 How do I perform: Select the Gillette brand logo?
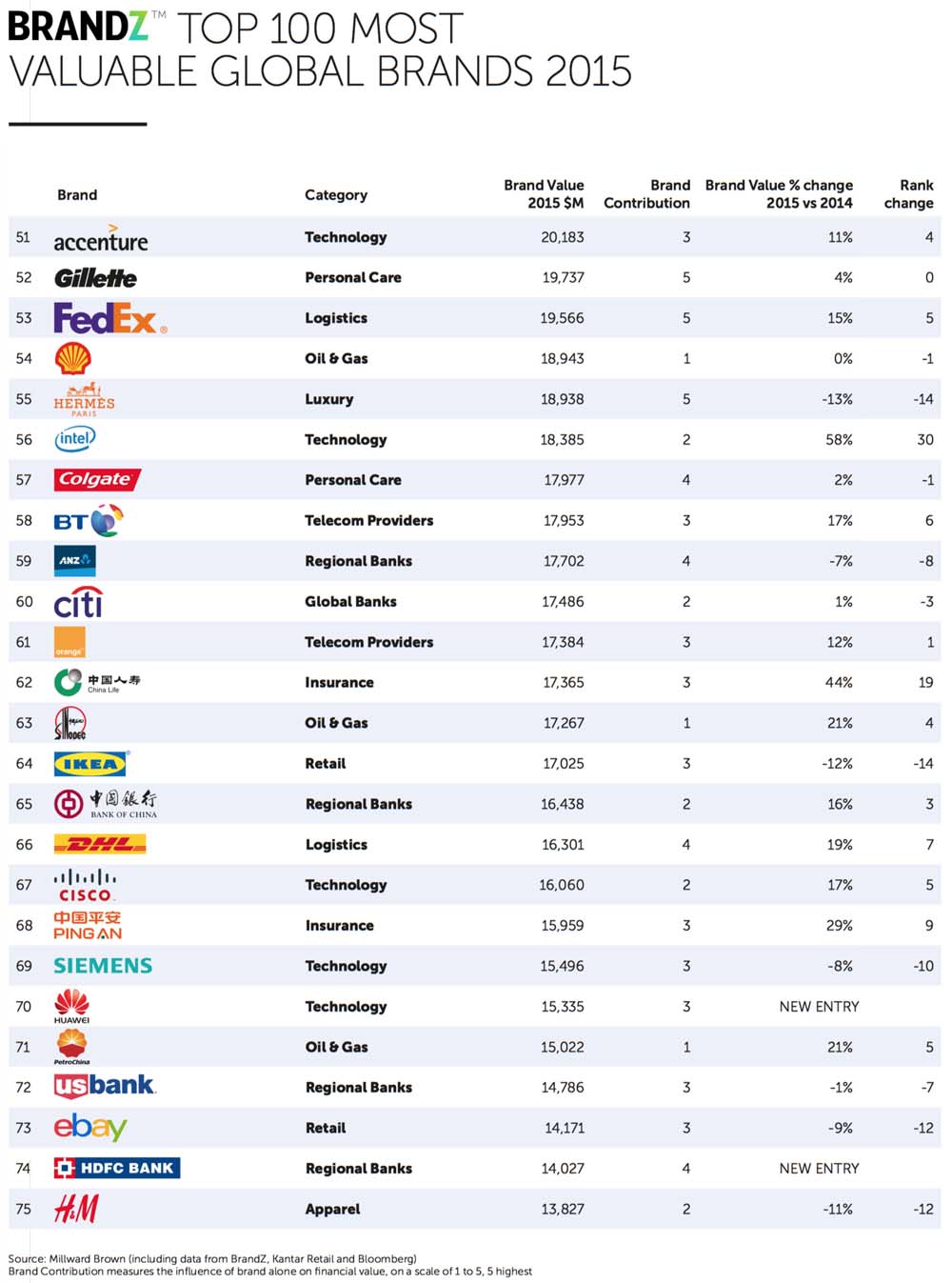coord(95,278)
